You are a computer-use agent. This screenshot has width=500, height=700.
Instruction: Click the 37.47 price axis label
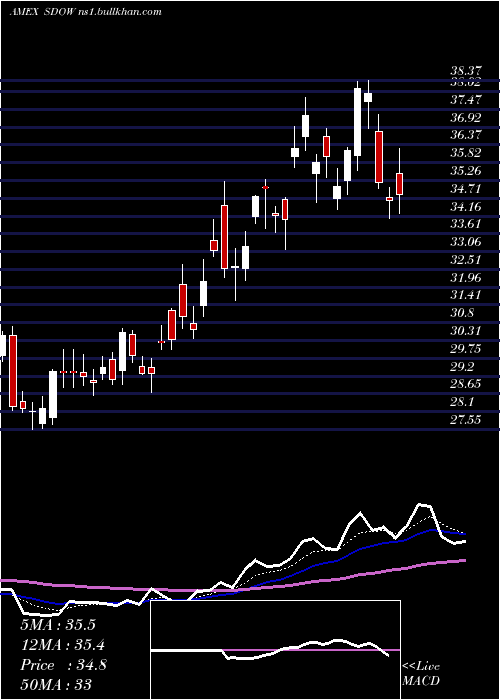point(466,100)
